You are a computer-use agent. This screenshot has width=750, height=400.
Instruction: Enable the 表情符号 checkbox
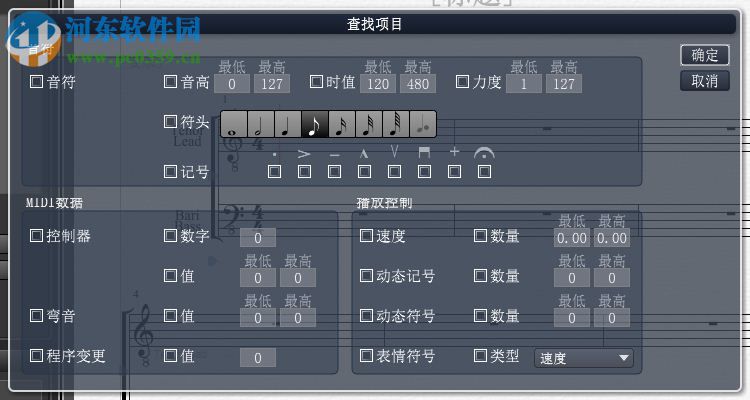[x=366, y=356]
